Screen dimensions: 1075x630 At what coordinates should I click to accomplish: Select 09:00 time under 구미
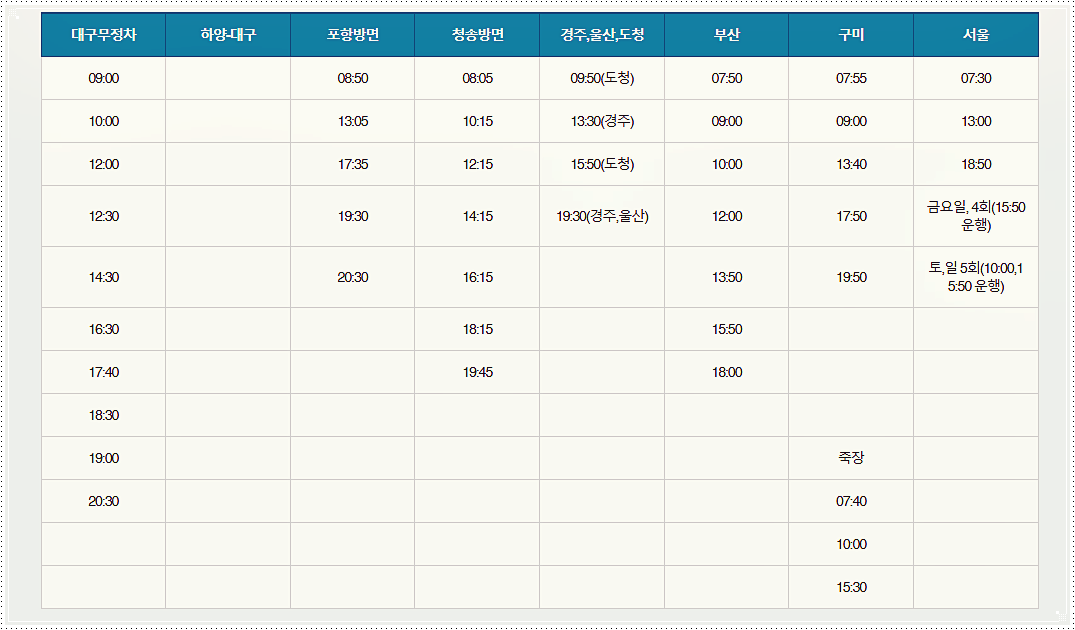851,121
